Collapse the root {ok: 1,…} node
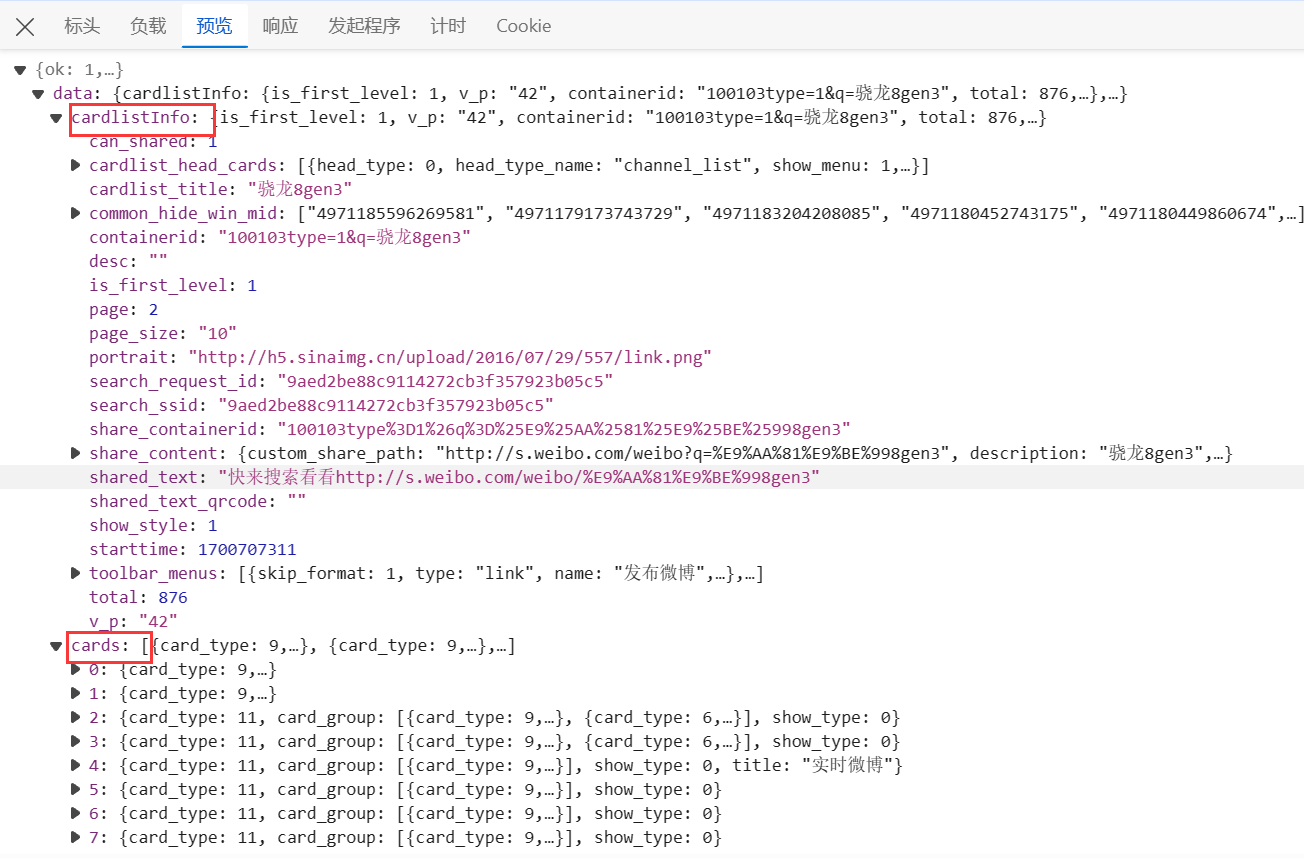 point(20,70)
